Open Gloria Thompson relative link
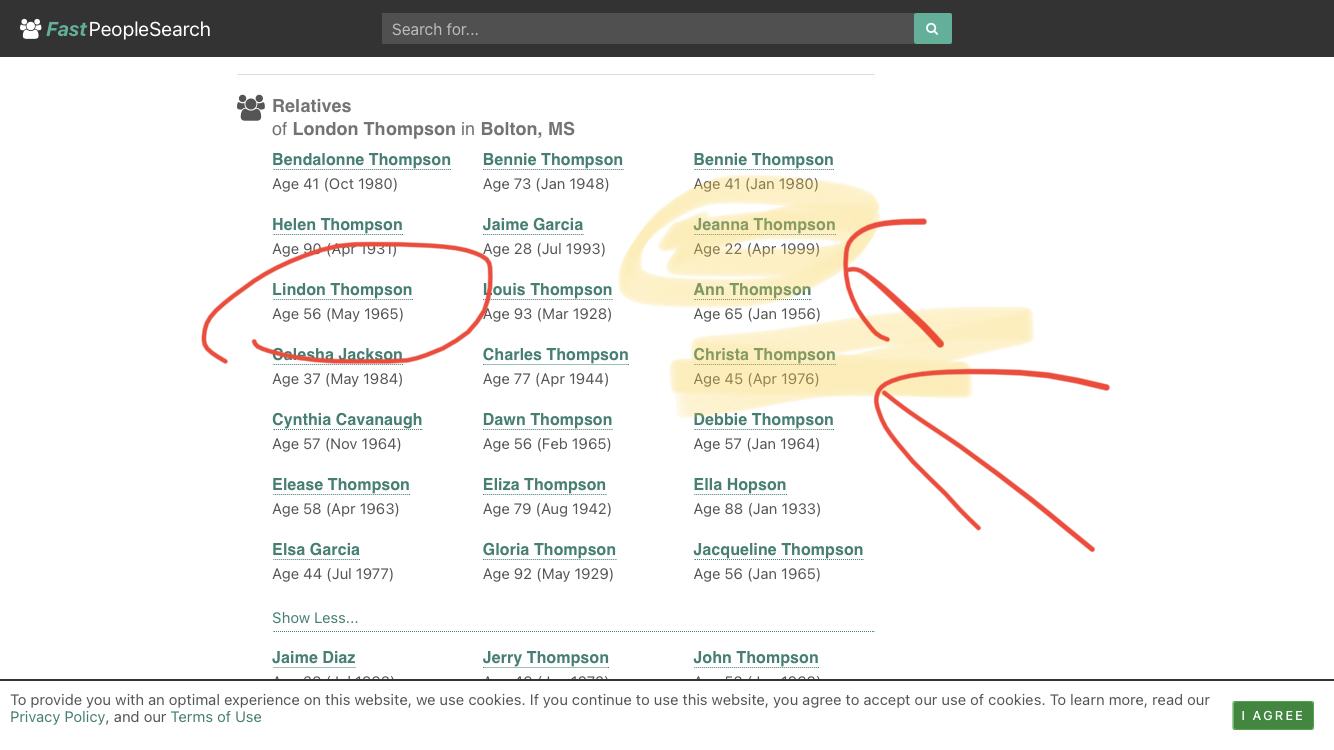Viewport: 1334px width, 750px height. click(x=549, y=550)
